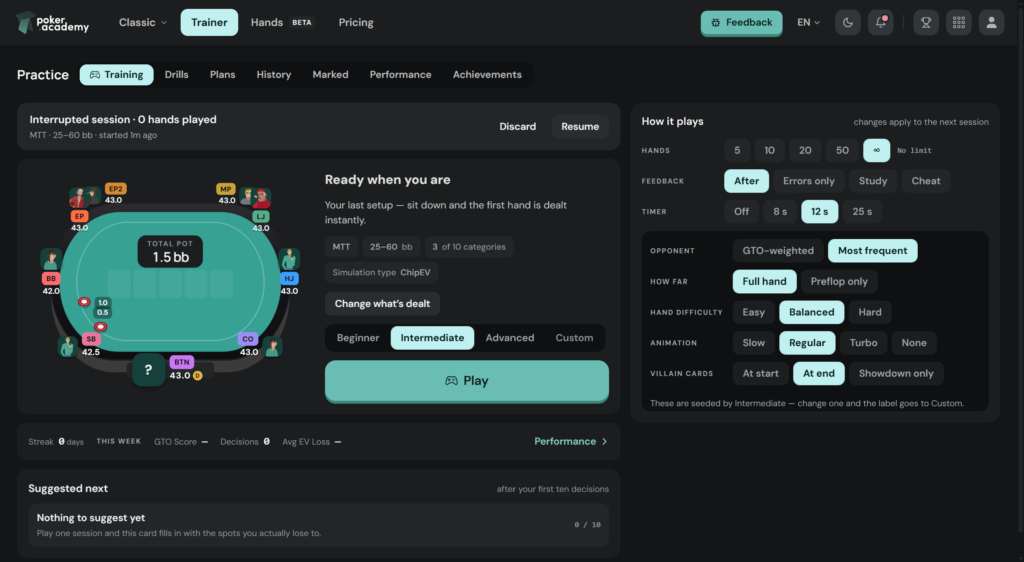The image size is (1024, 562).
Task: Click the Total Pot 1.5 bb display
Action: point(170,251)
